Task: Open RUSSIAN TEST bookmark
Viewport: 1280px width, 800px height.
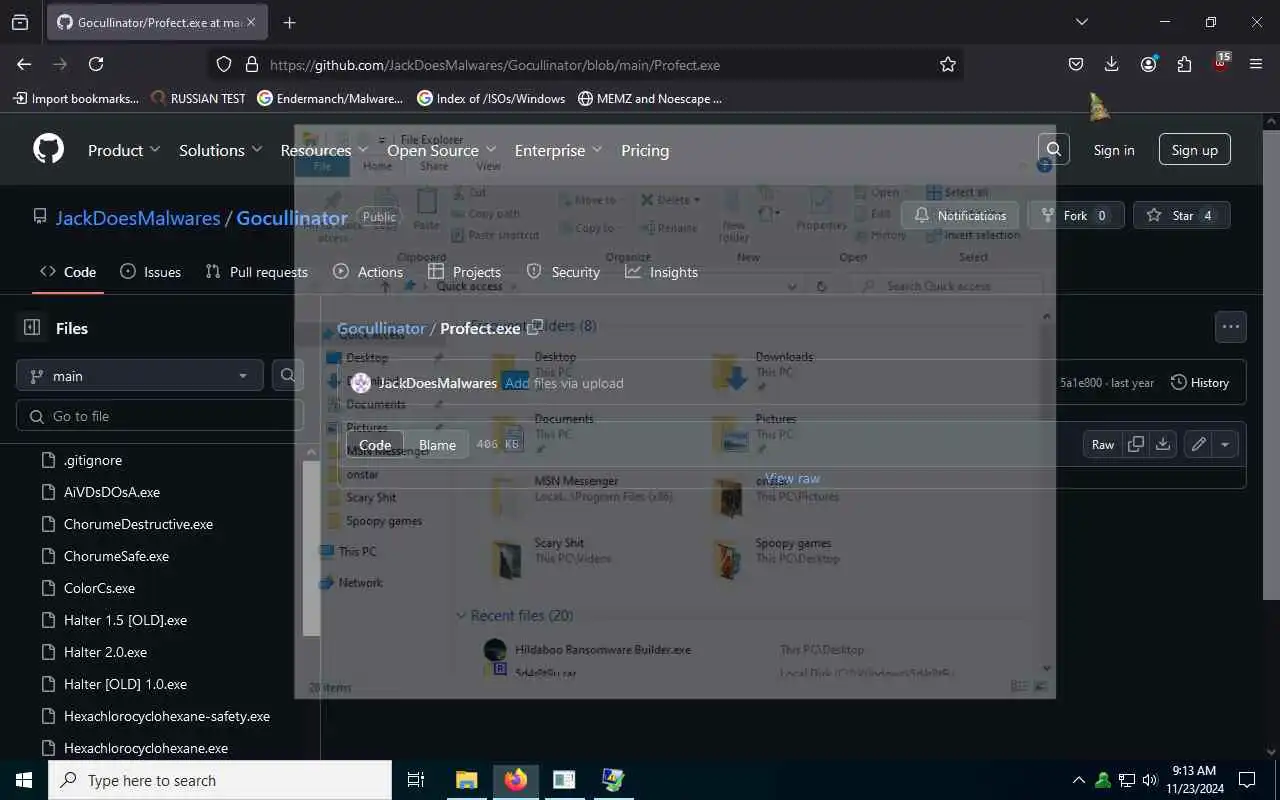Action: click(197, 98)
